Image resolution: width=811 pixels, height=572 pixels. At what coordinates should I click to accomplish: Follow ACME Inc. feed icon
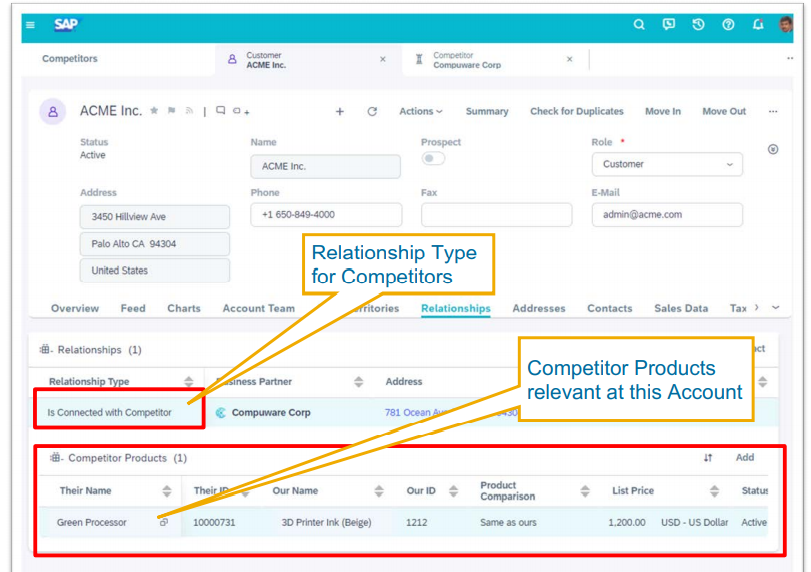[x=189, y=111]
